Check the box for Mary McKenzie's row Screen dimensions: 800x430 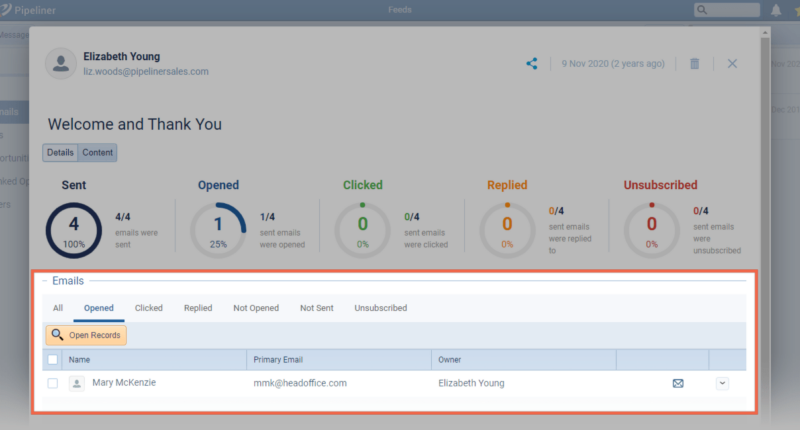pyautogui.click(x=53, y=383)
